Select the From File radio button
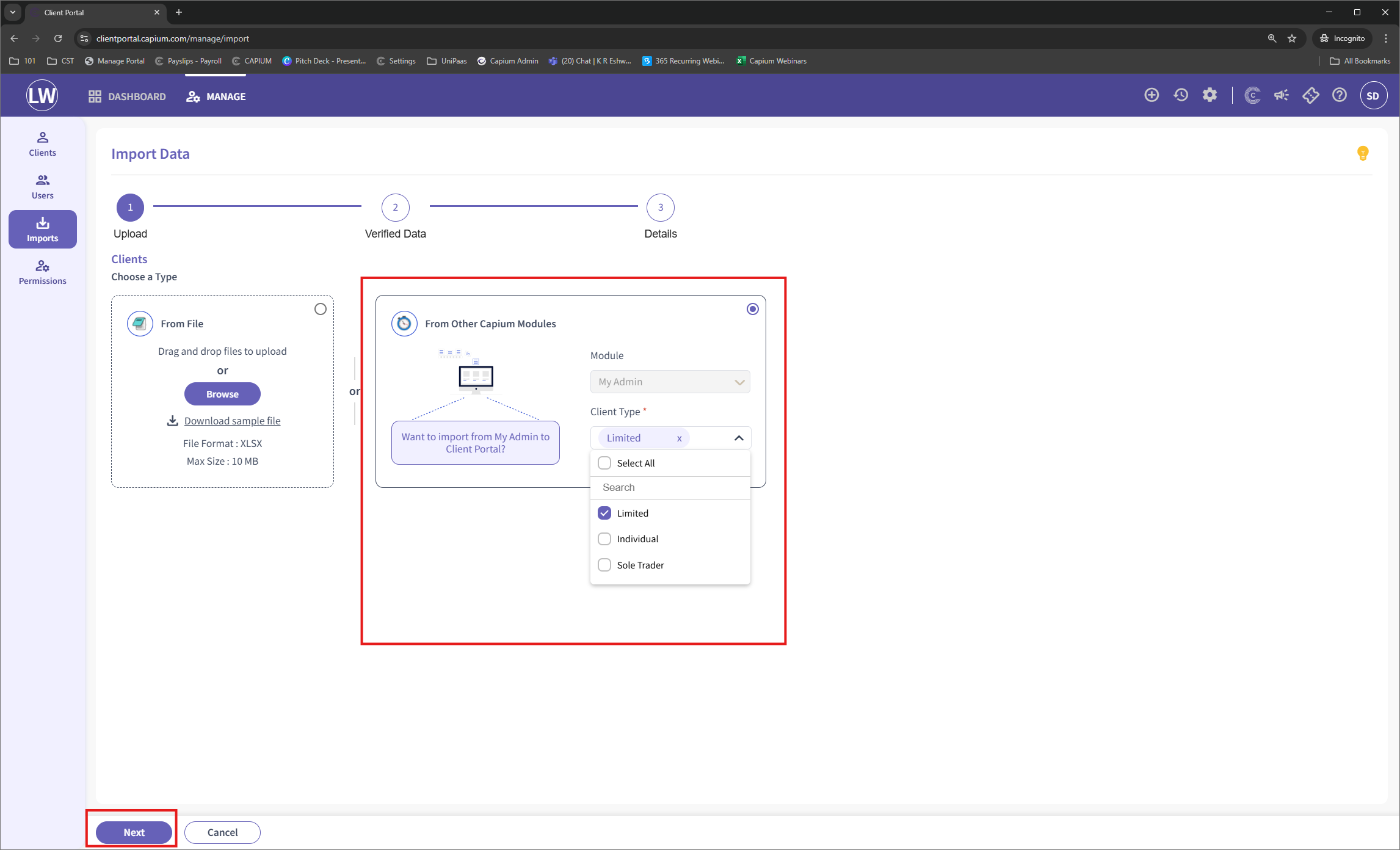The height and width of the screenshot is (850, 1400). (x=321, y=309)
